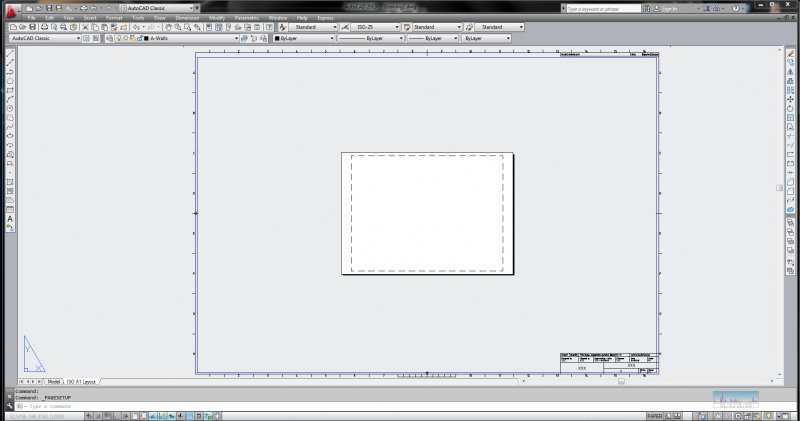This screenshot has width=800, height=421.
Task: Select the ISO A1 Layout tab
Action: [81, 382]
